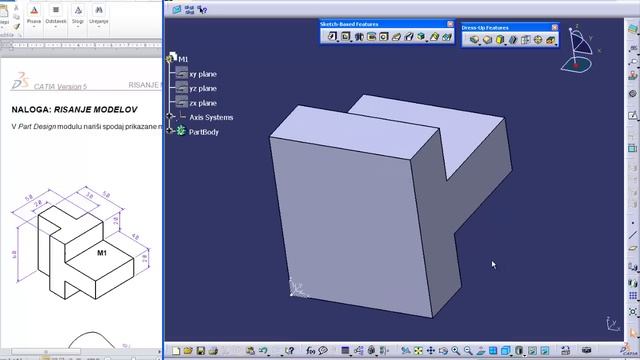This screenshot has width=640, height=360.
Task: Click the Normal View icon
Action: [481, 351]
